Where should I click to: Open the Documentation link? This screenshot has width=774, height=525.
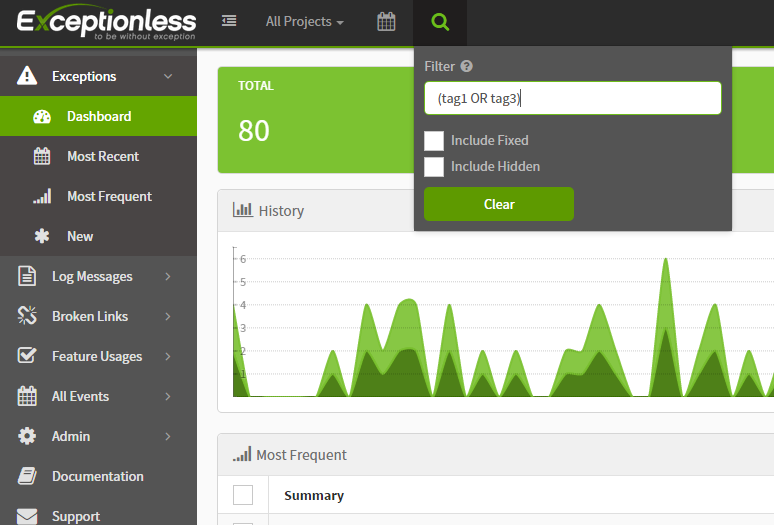pos(98,476)
